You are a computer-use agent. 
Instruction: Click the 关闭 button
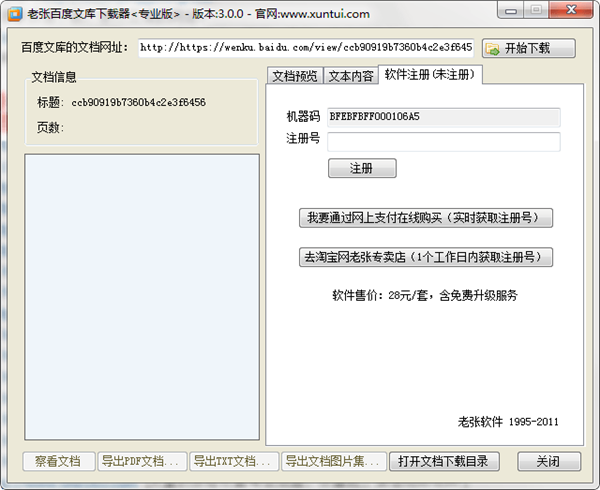(x=549, y=461)
